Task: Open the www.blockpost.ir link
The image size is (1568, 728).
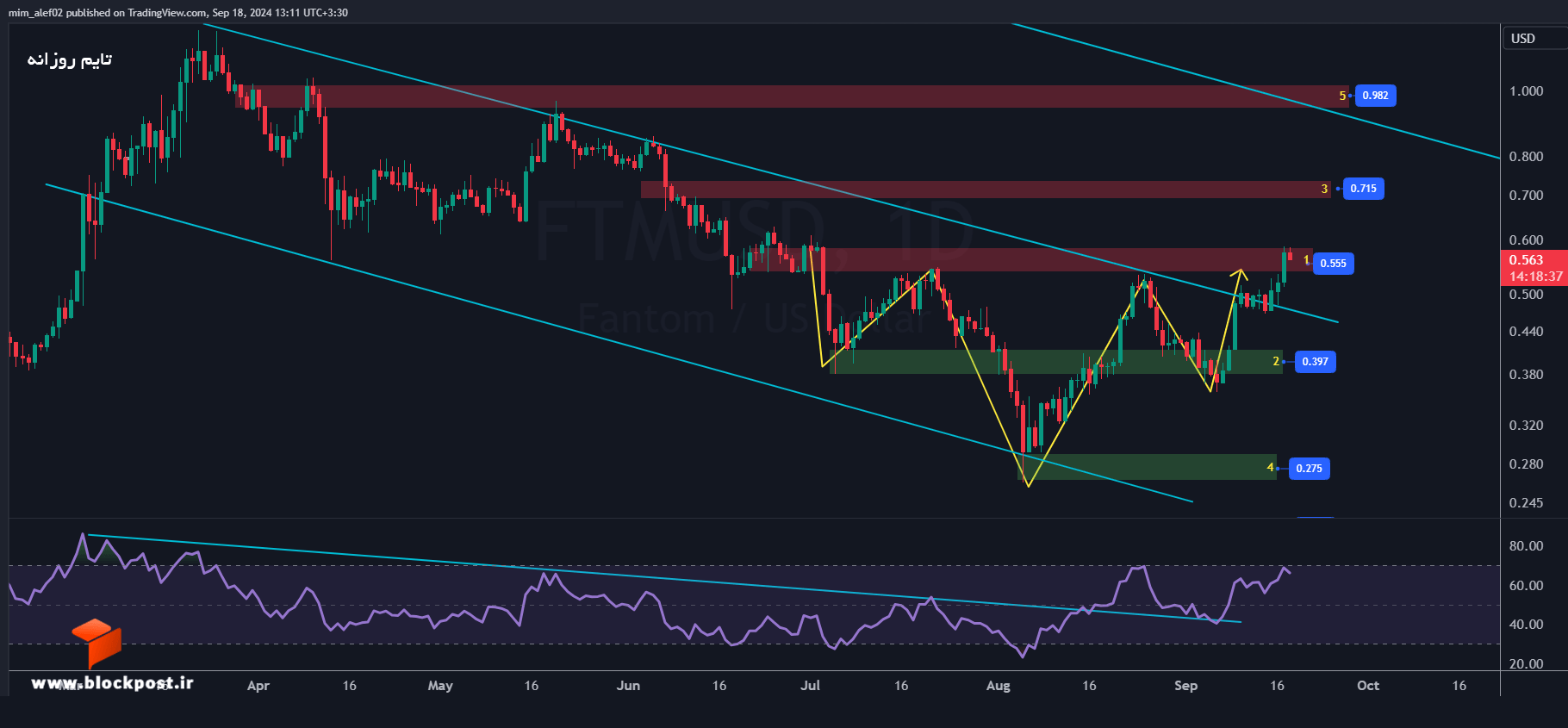Action: click(x=112, y=683)
